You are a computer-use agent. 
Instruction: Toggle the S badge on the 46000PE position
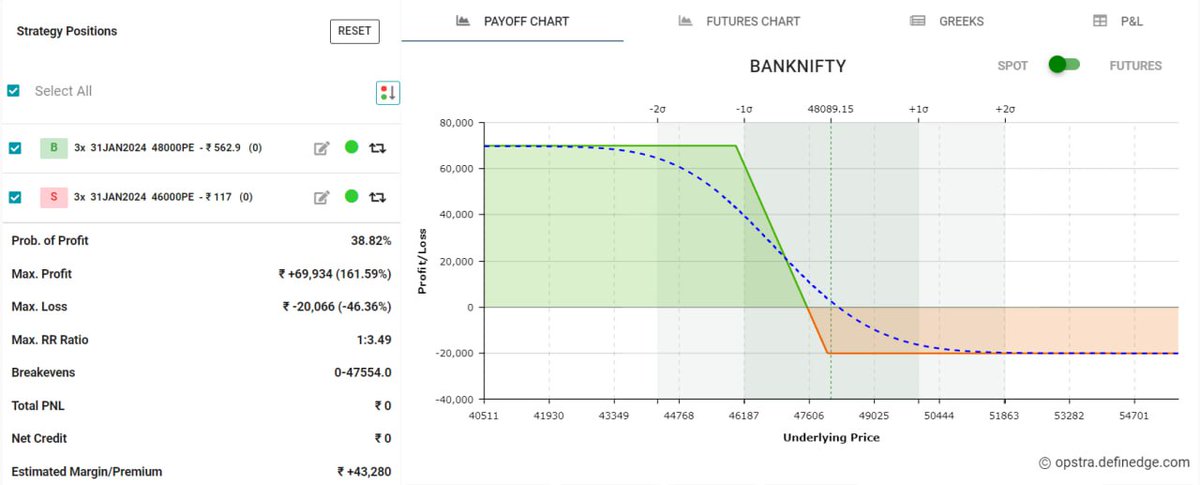[x=53, y=197]
